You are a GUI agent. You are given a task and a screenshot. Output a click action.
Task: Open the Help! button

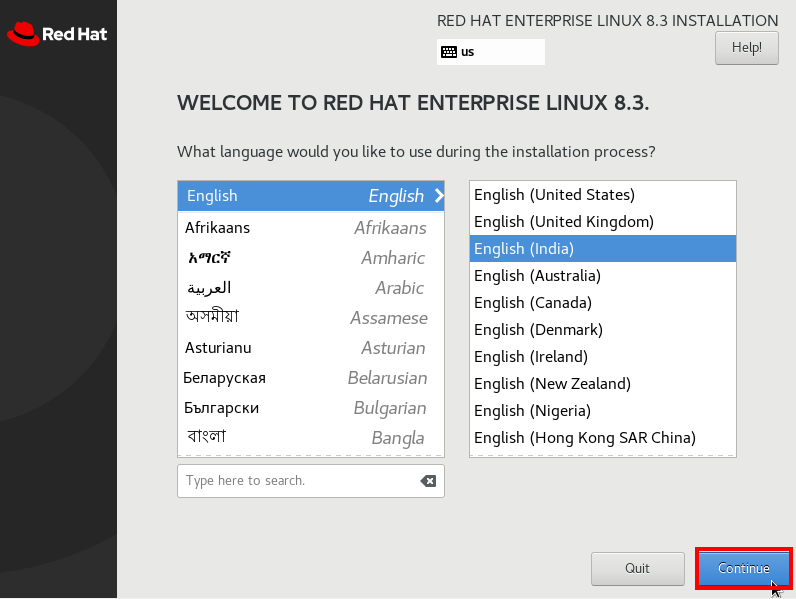[x=746, y=48]
